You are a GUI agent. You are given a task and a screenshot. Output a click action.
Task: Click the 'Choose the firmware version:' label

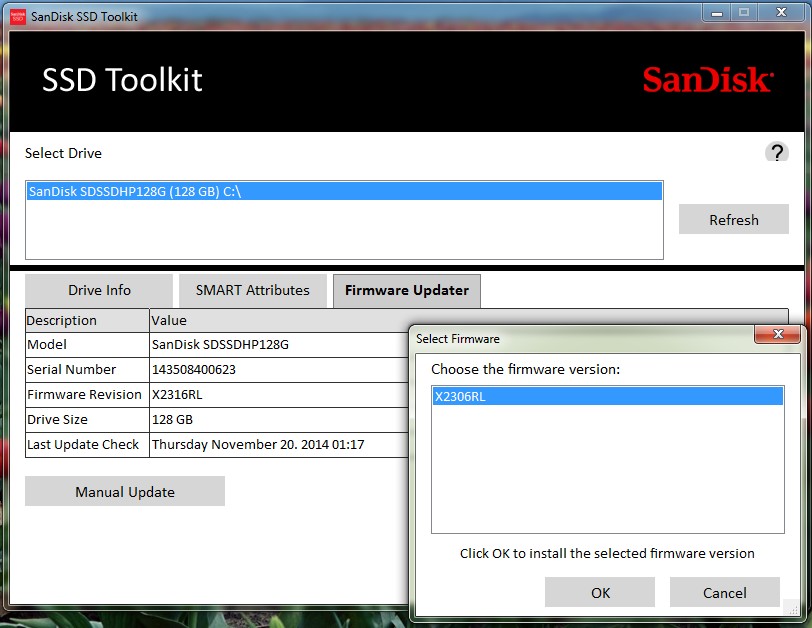pos(525,369)
